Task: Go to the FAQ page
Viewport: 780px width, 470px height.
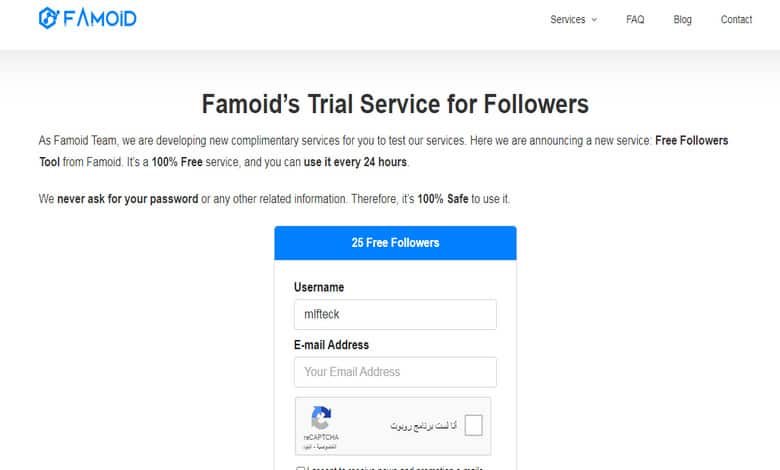Action: [x=635, y=20]
